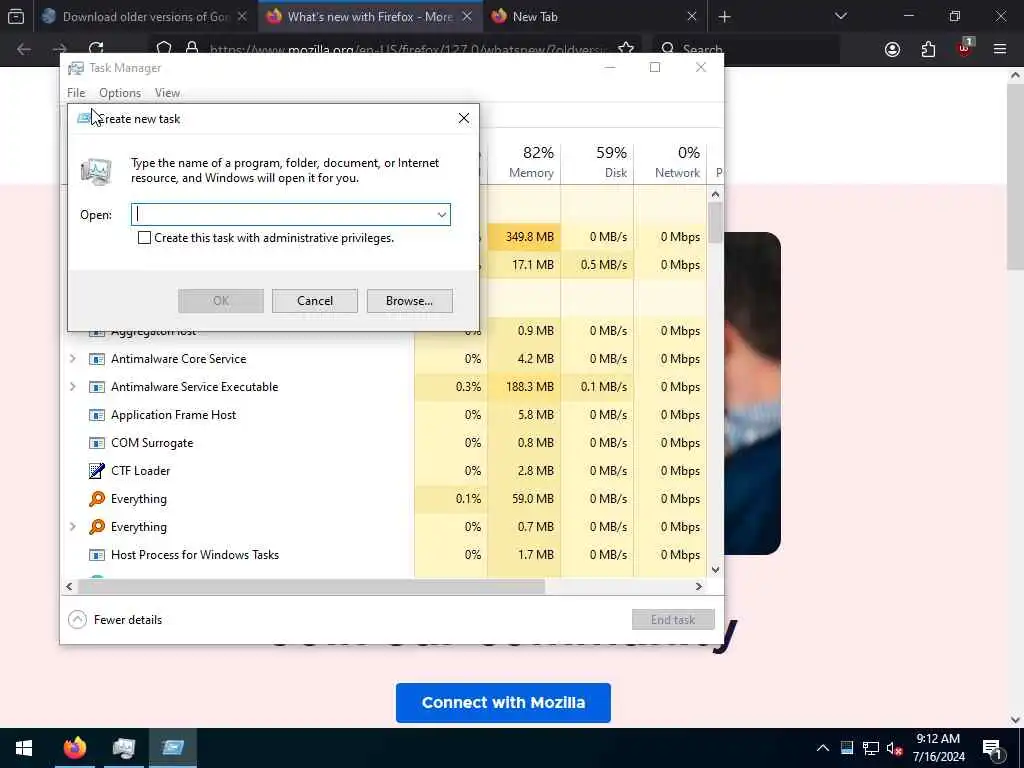Click the 349.8 MB memory cell
Viewport: 1024px width, 768px height.
524,236
